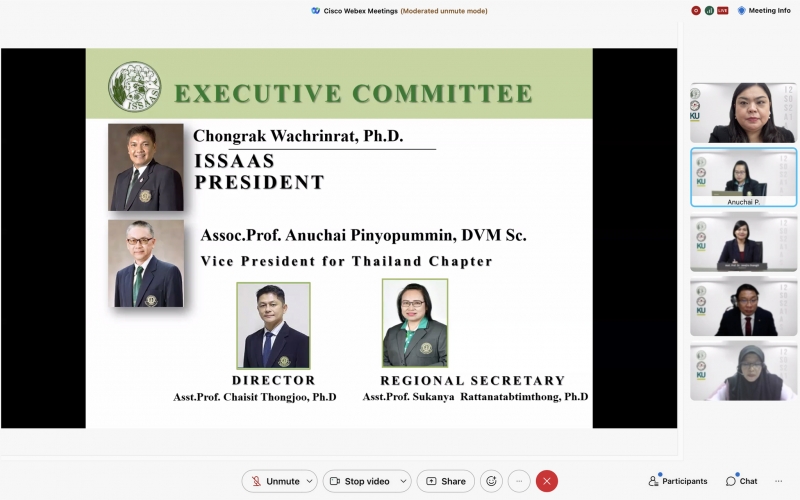Open the Participants panel
The width and height of the screenshot is (800, 500).
678,481
